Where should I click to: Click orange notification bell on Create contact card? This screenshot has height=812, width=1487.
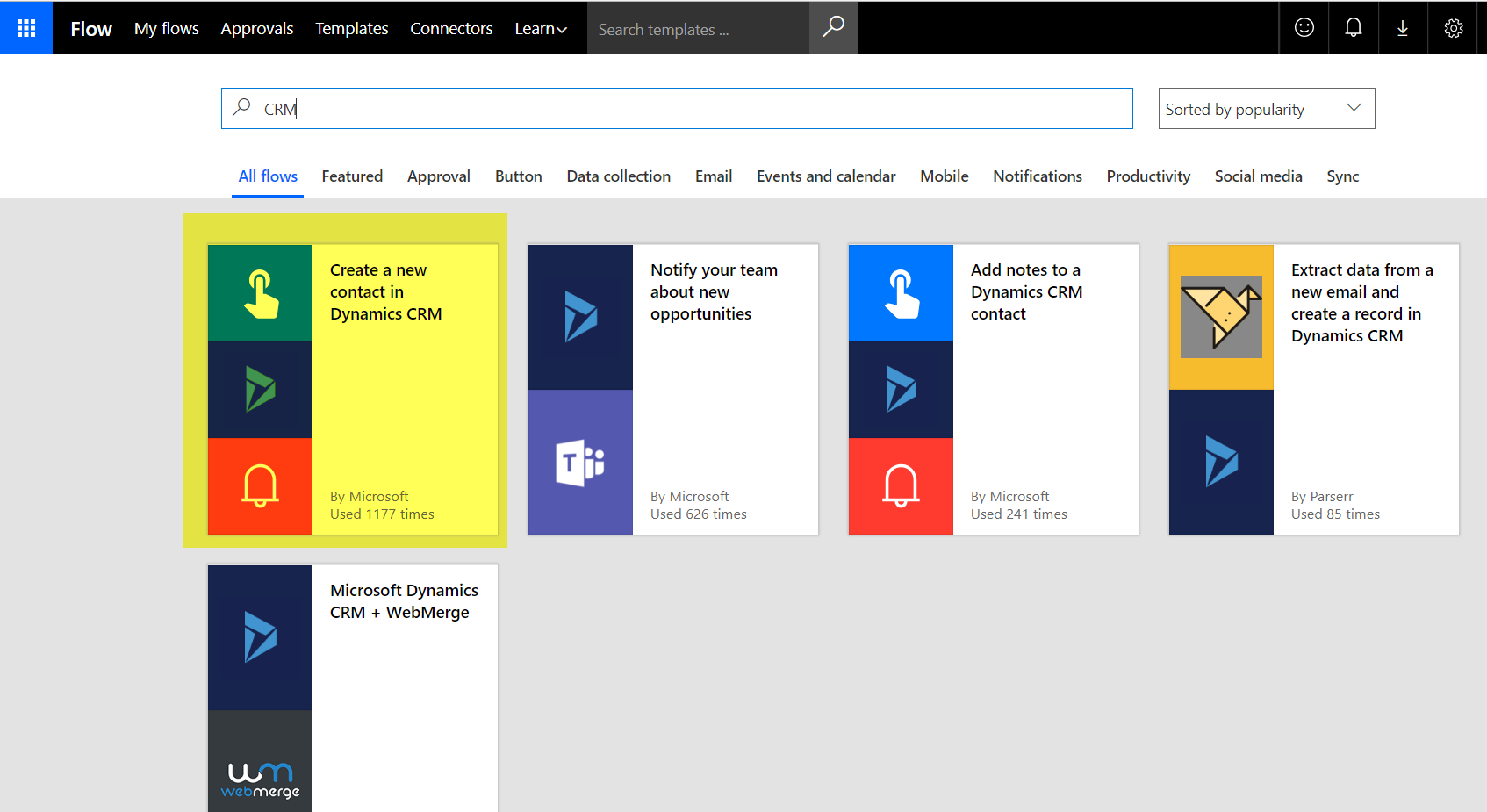(260, 486)
